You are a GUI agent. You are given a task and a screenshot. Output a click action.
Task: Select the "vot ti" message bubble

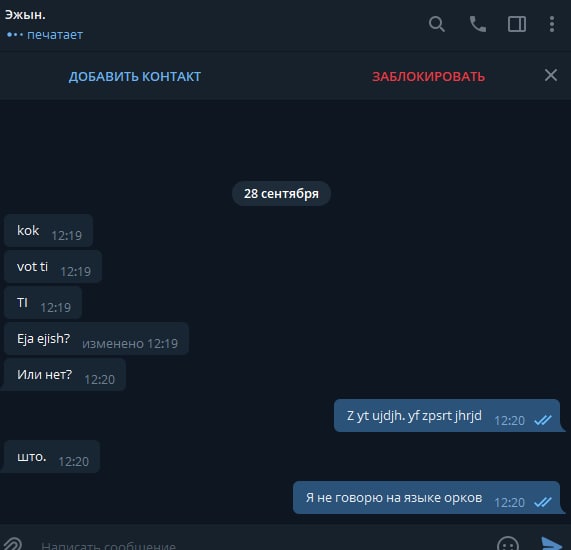click(x=52, y=267)
